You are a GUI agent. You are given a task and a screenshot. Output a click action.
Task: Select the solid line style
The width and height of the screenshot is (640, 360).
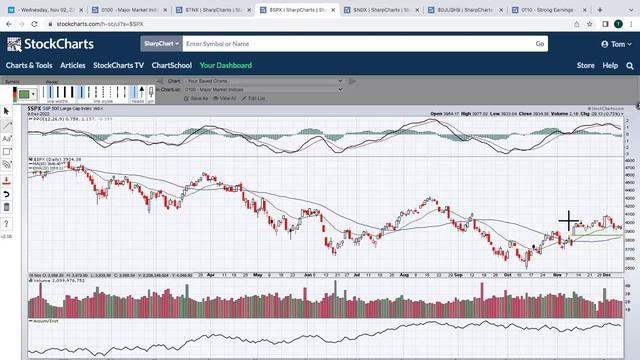[x=81, y=92]
